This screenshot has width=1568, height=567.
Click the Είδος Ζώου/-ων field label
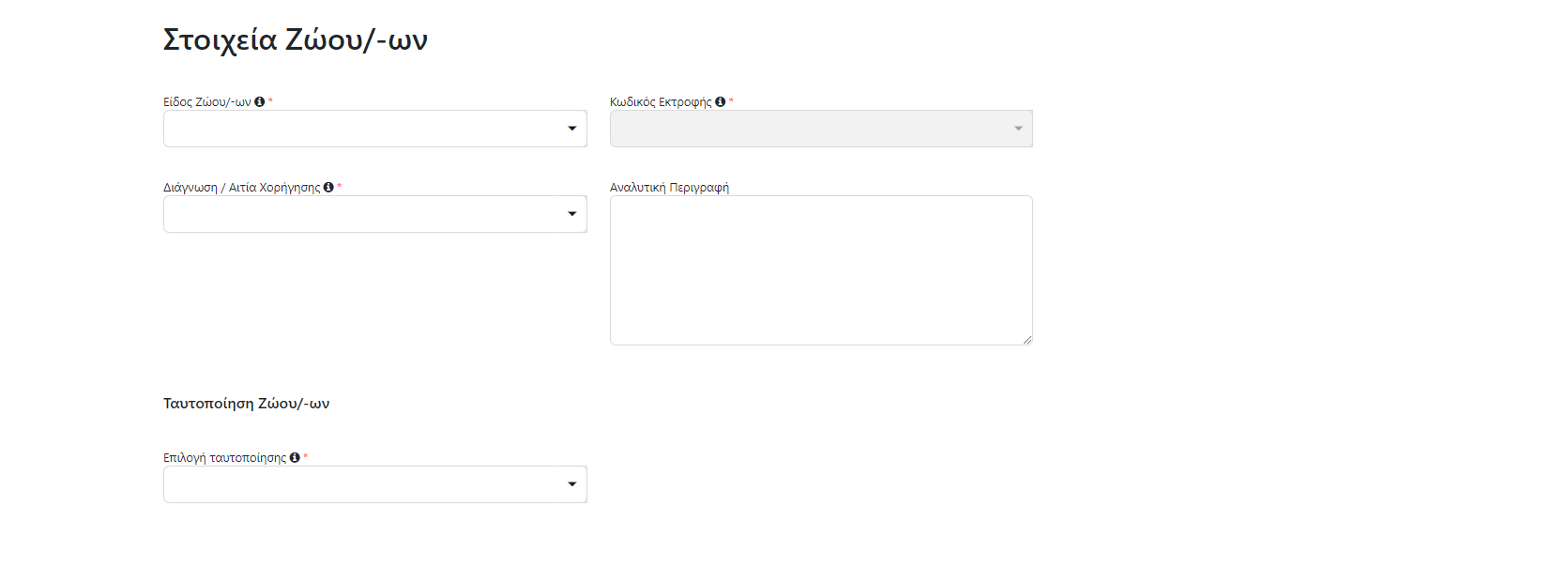[207, 102]
